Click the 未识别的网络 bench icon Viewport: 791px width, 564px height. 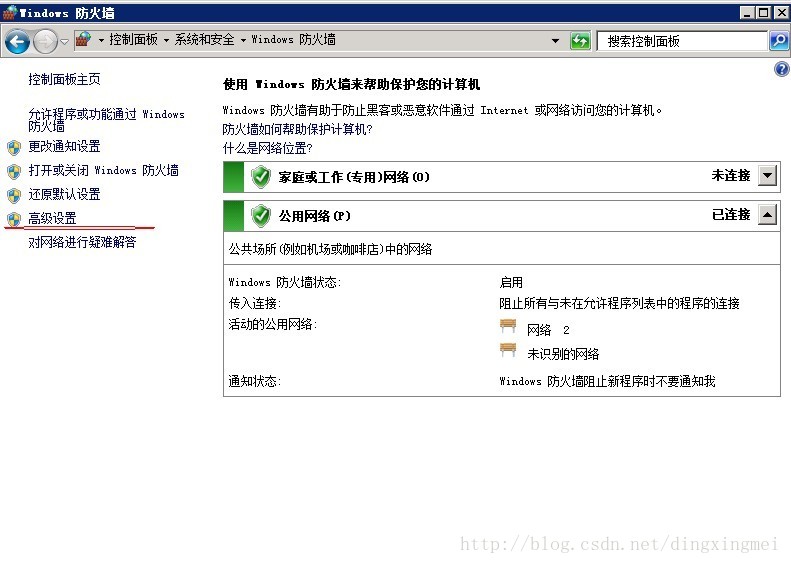click(508, 350)
